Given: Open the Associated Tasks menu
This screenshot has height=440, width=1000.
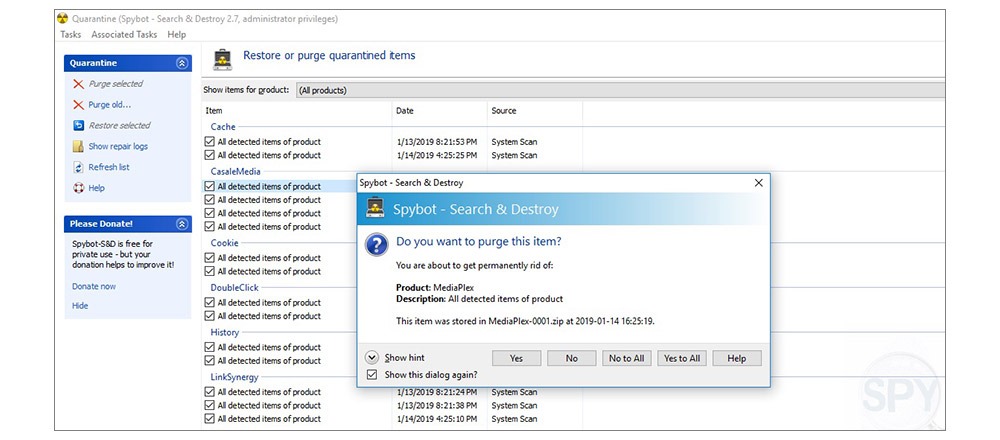Looking at the screenshot, I should click(x=124, y=34).
